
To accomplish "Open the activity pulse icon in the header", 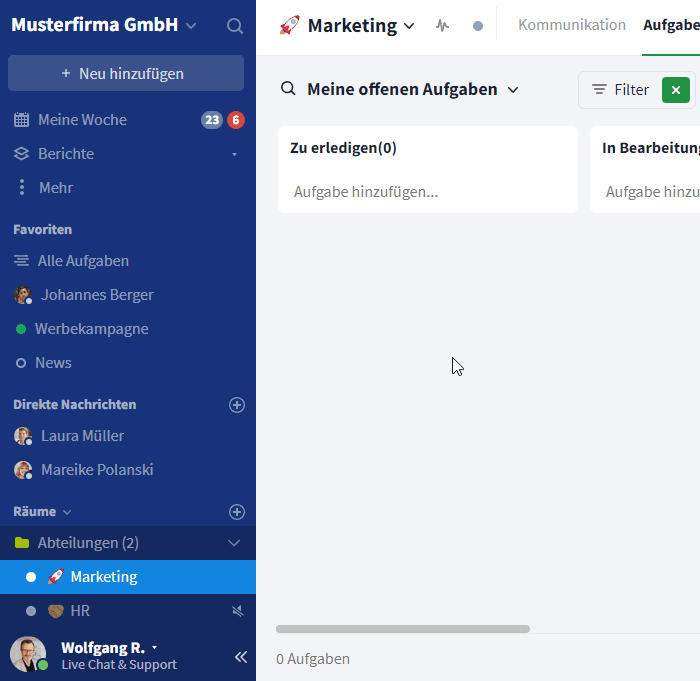I will coord(442,25).
